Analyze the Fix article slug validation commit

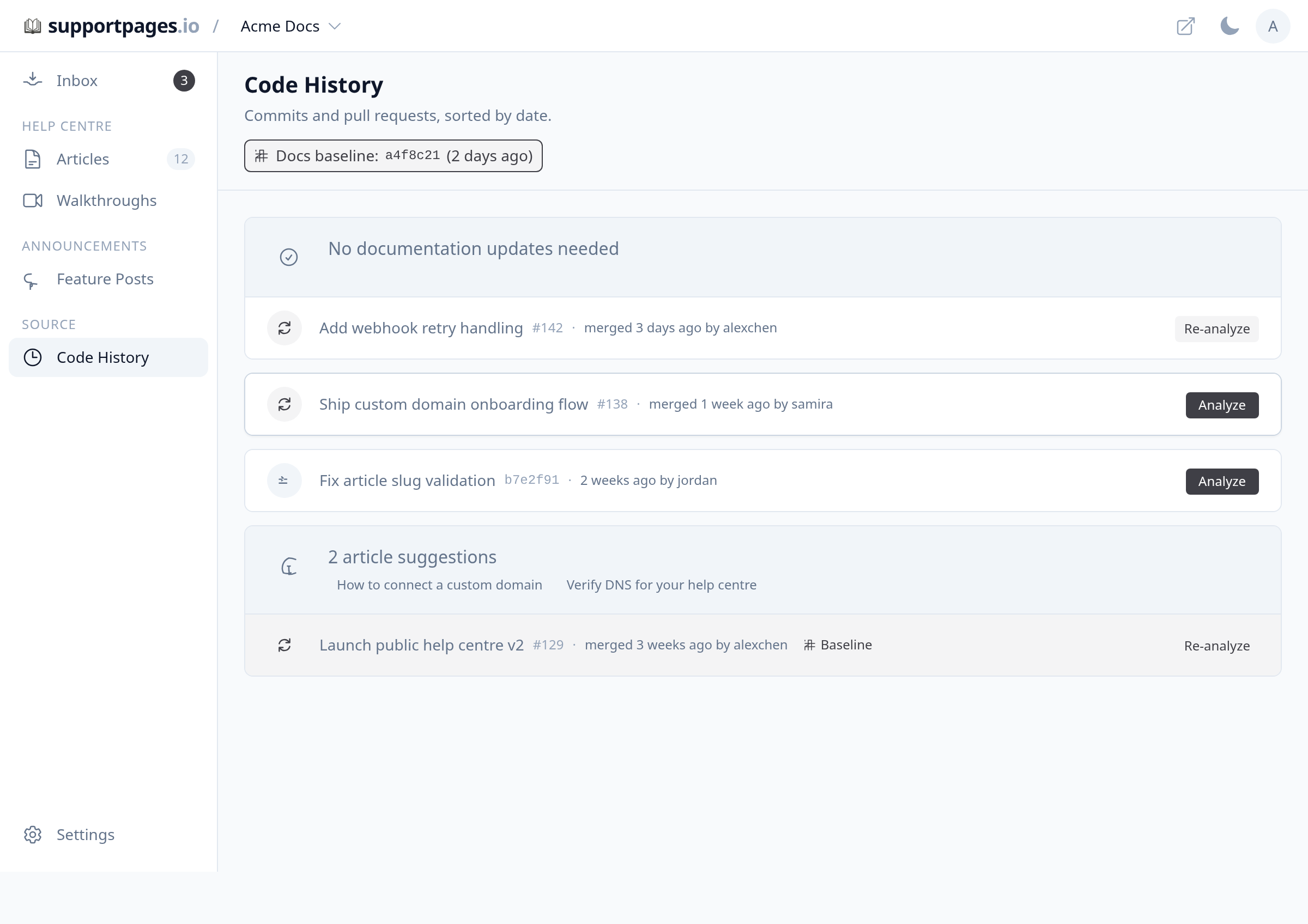(x=1222, y=482)
